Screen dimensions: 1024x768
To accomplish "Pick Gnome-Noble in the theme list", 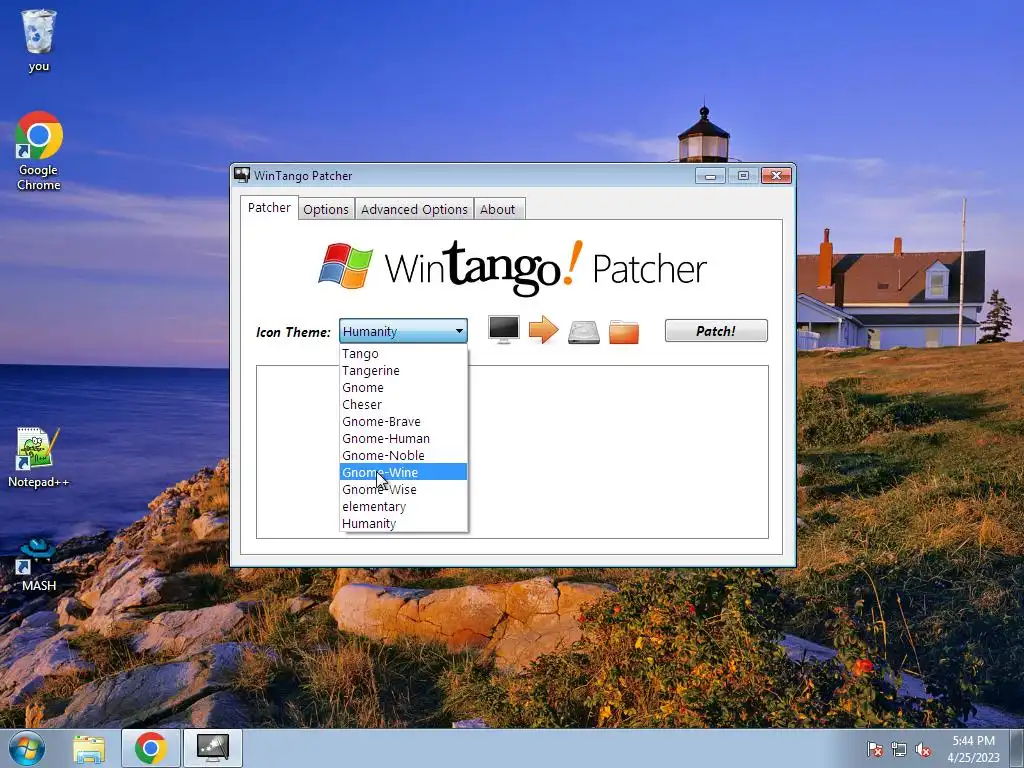I will pyautogui.click(x=404, y=455).
